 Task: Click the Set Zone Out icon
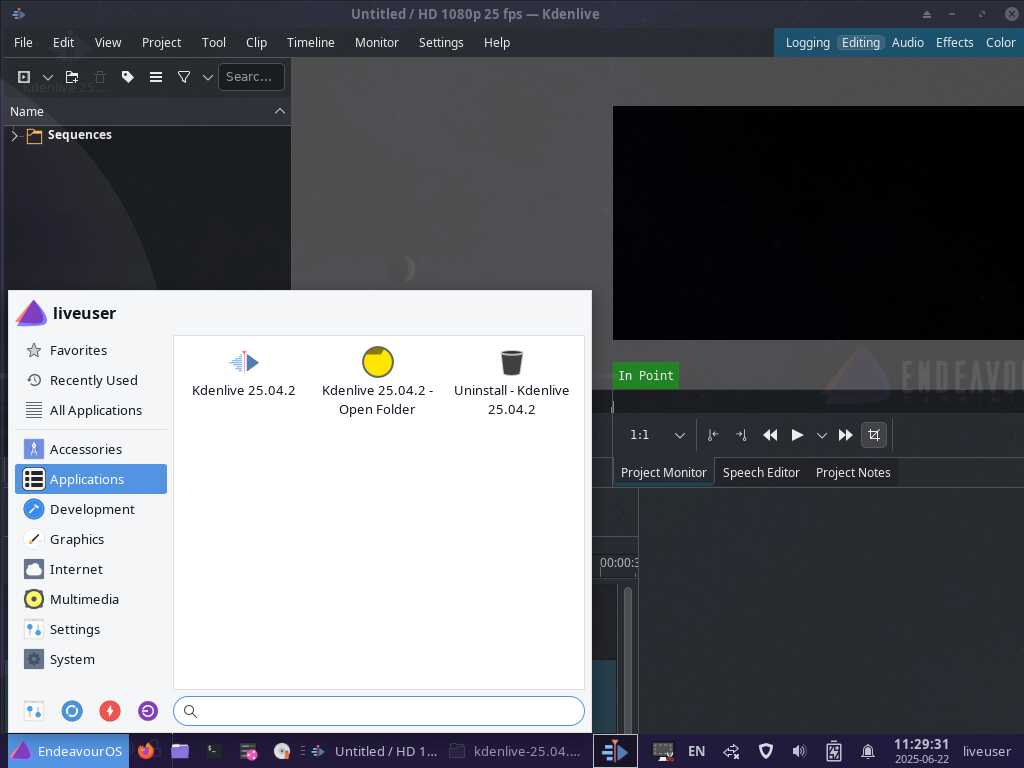[741, 435]
